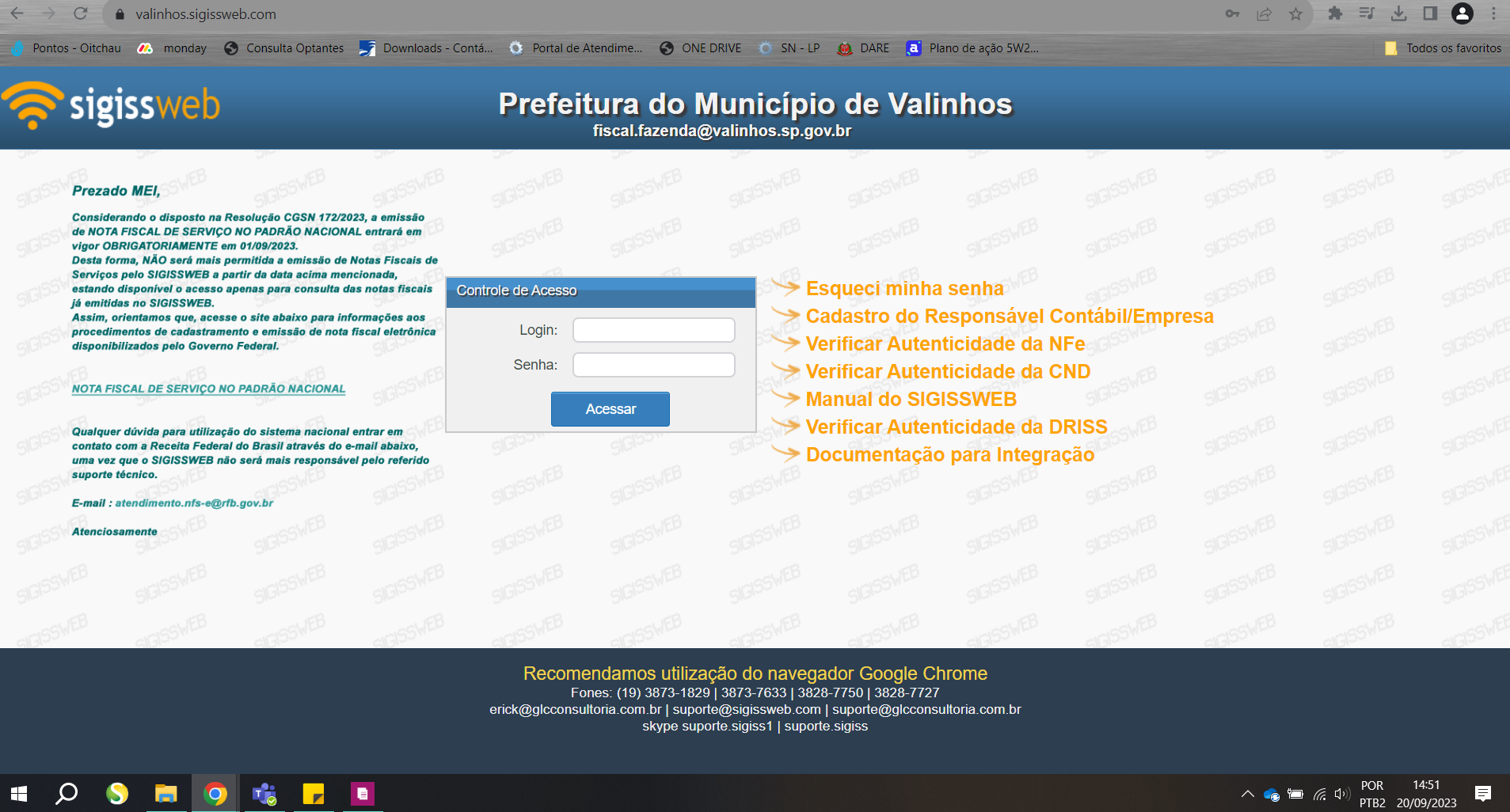
Task: Open the Todos os favoritos folder
Action: (x=1443, y=48)
